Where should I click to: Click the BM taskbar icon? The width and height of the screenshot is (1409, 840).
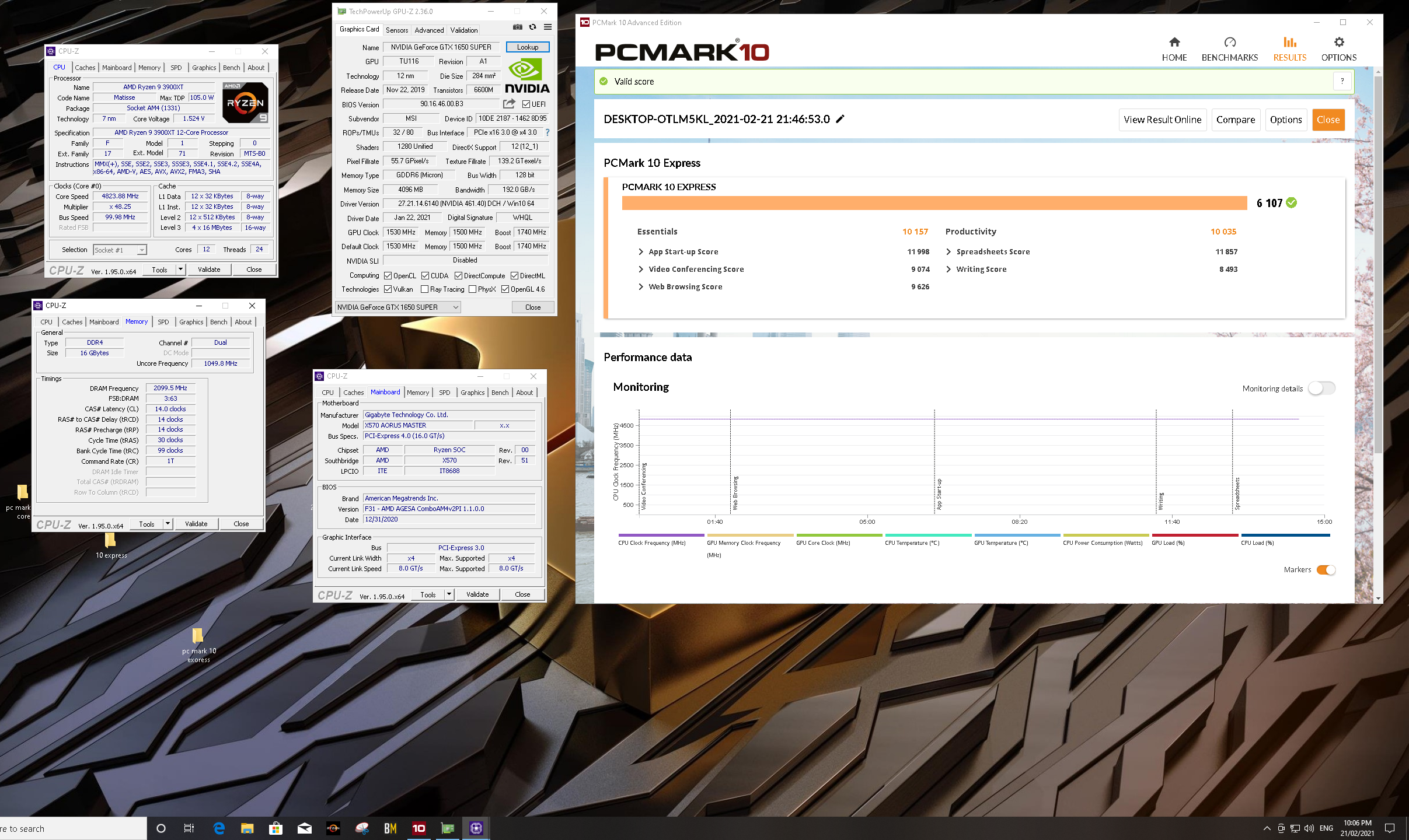pos(390,828)
